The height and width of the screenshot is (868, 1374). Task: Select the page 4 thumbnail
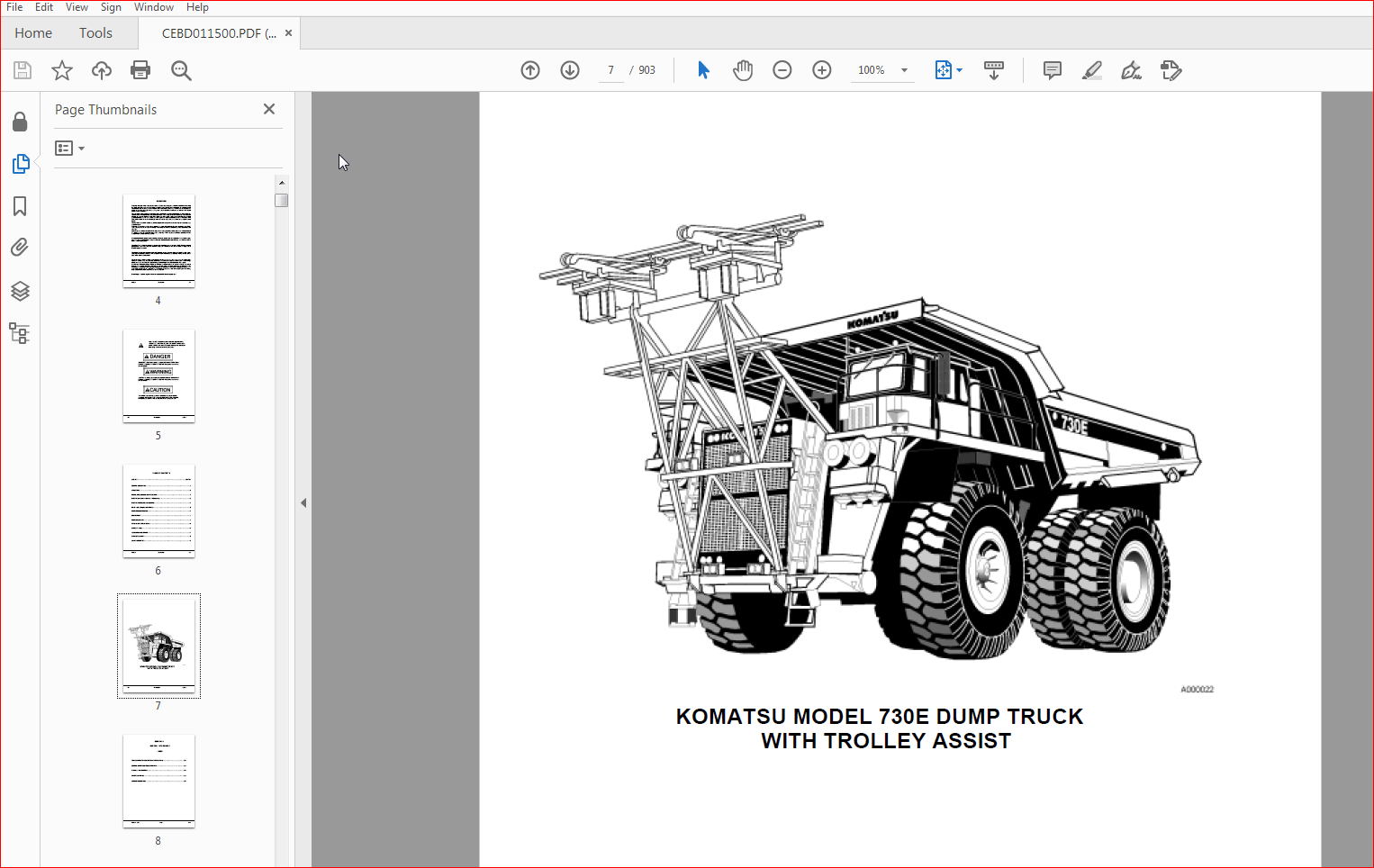(x=158, y=240)
